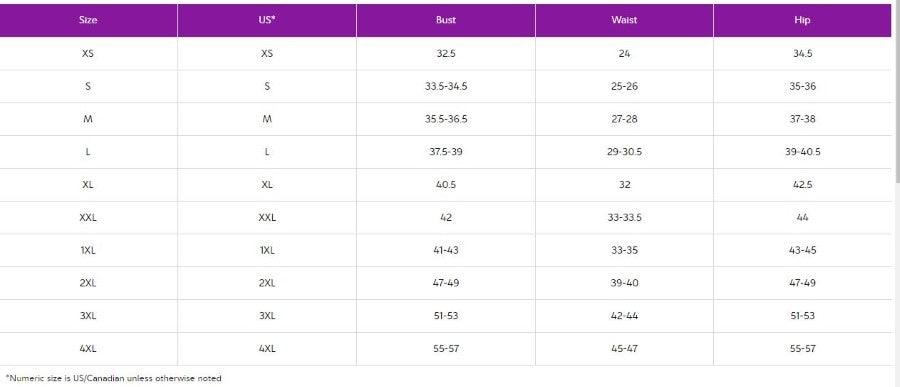Screen dimensions: 900x387
Task: Click the XS size row label
Action: click(x=88, y=53)
